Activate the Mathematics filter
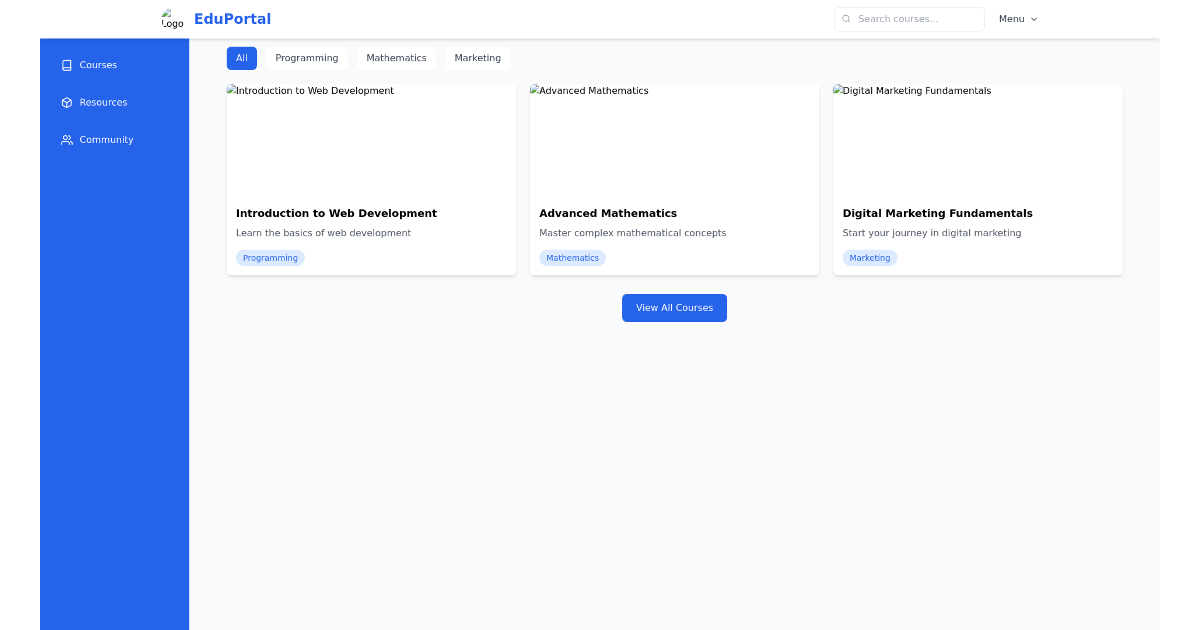 396,58
